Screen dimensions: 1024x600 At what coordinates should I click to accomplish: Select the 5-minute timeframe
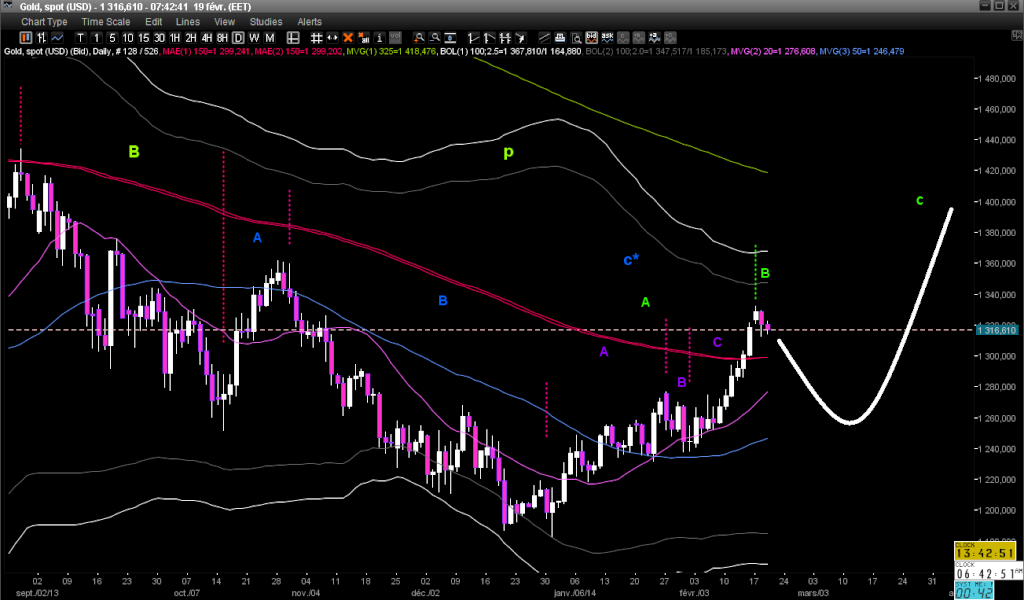(x=112, y=38)
